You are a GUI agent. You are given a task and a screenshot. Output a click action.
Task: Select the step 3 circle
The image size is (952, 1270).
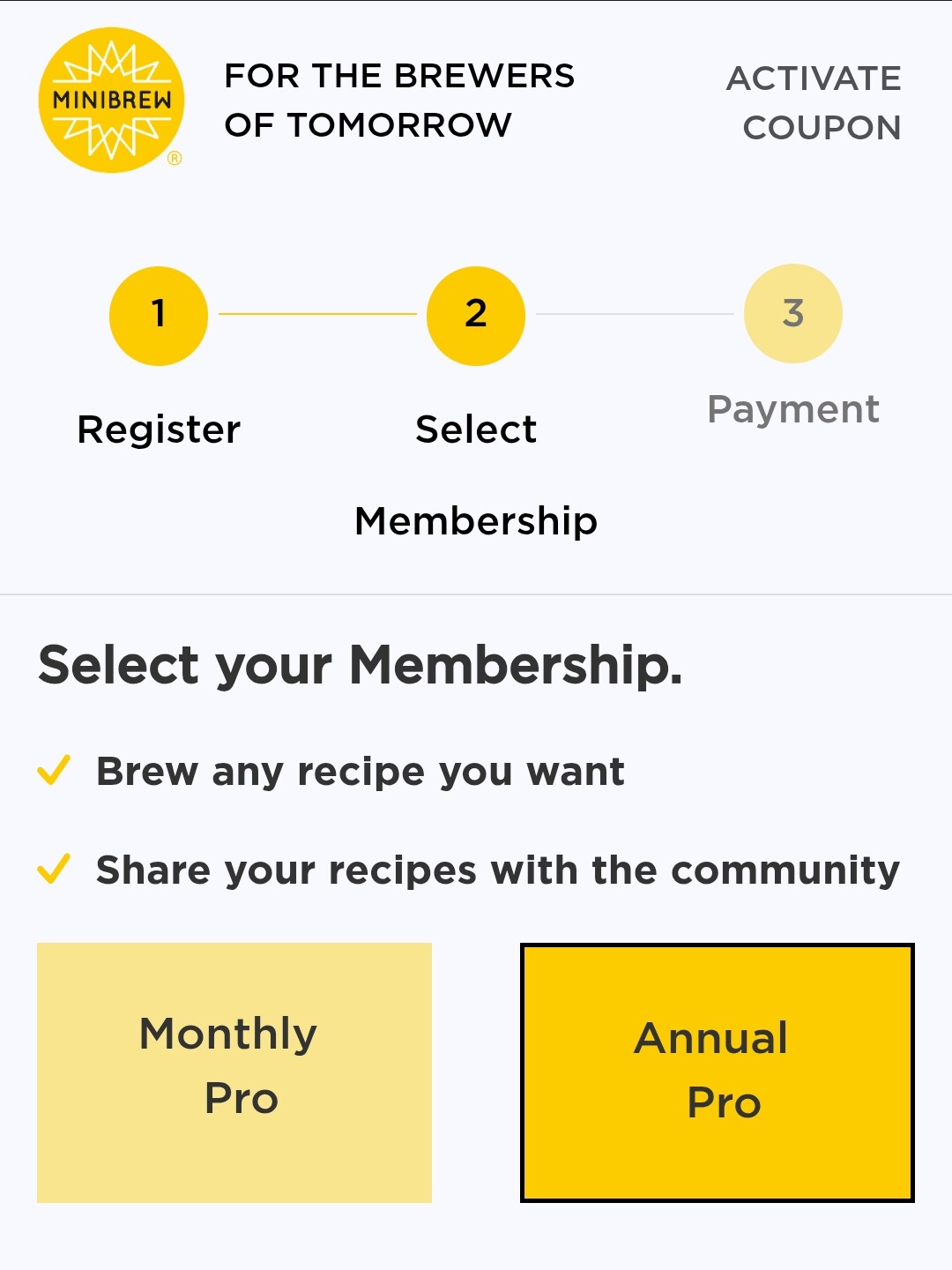[793, 313]
